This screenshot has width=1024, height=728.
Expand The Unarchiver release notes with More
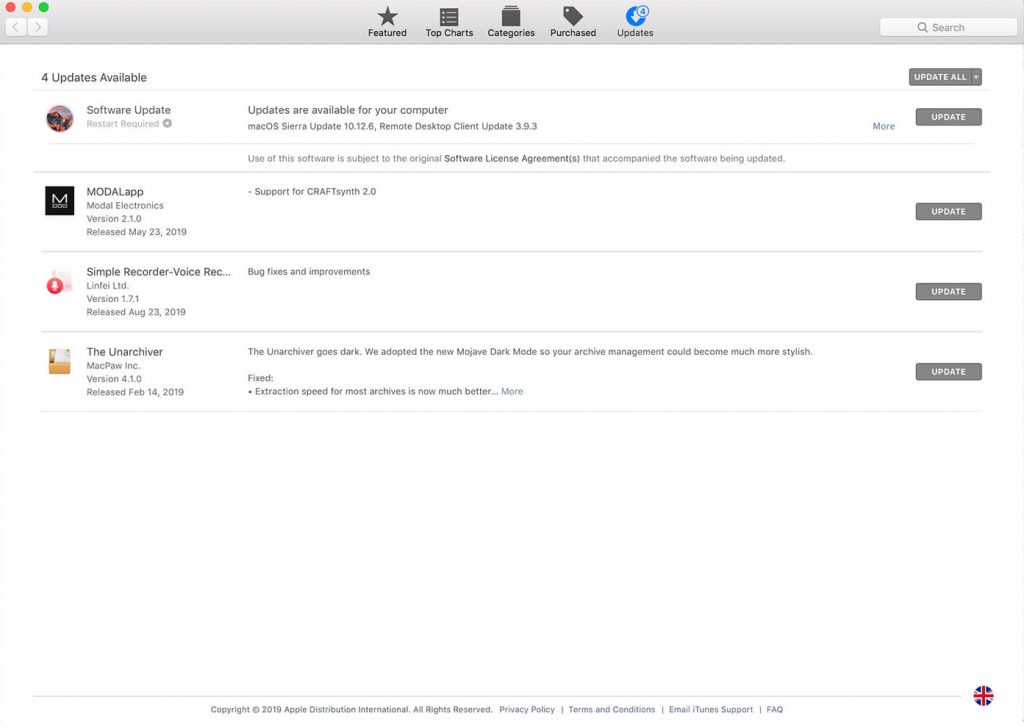[512, 392]
